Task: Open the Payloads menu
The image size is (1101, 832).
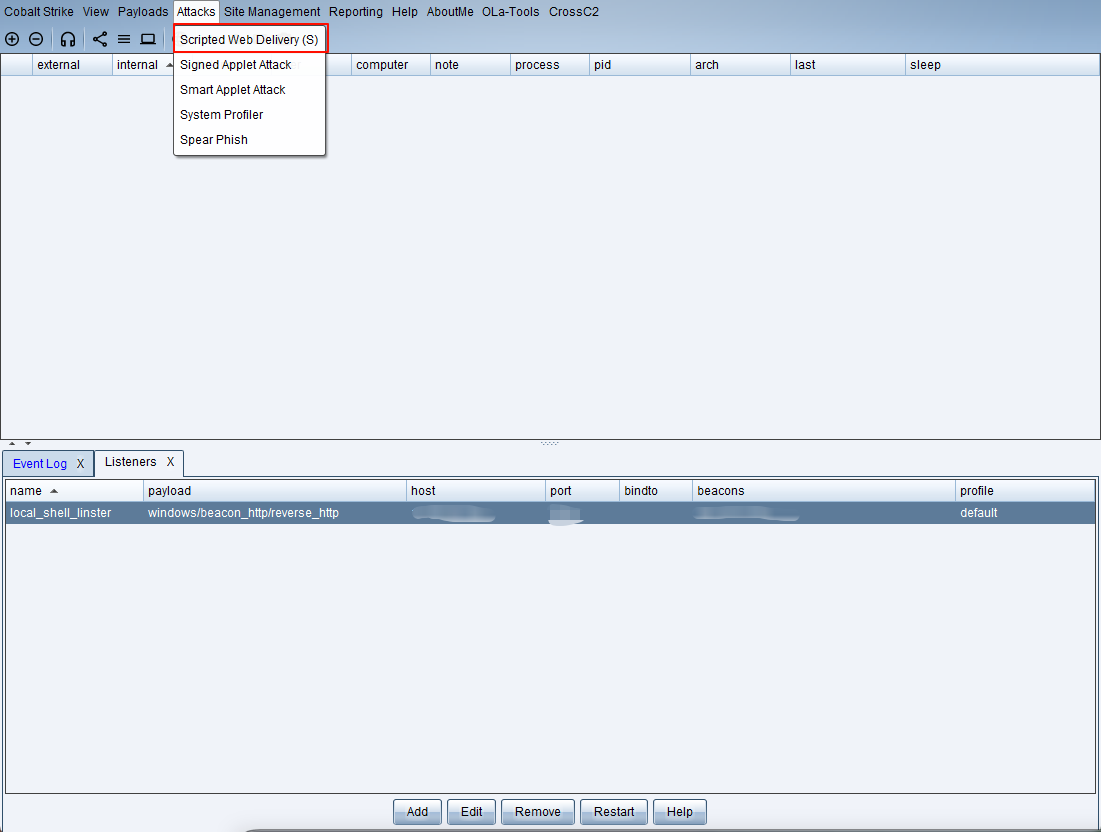Action: coord(143,12)
